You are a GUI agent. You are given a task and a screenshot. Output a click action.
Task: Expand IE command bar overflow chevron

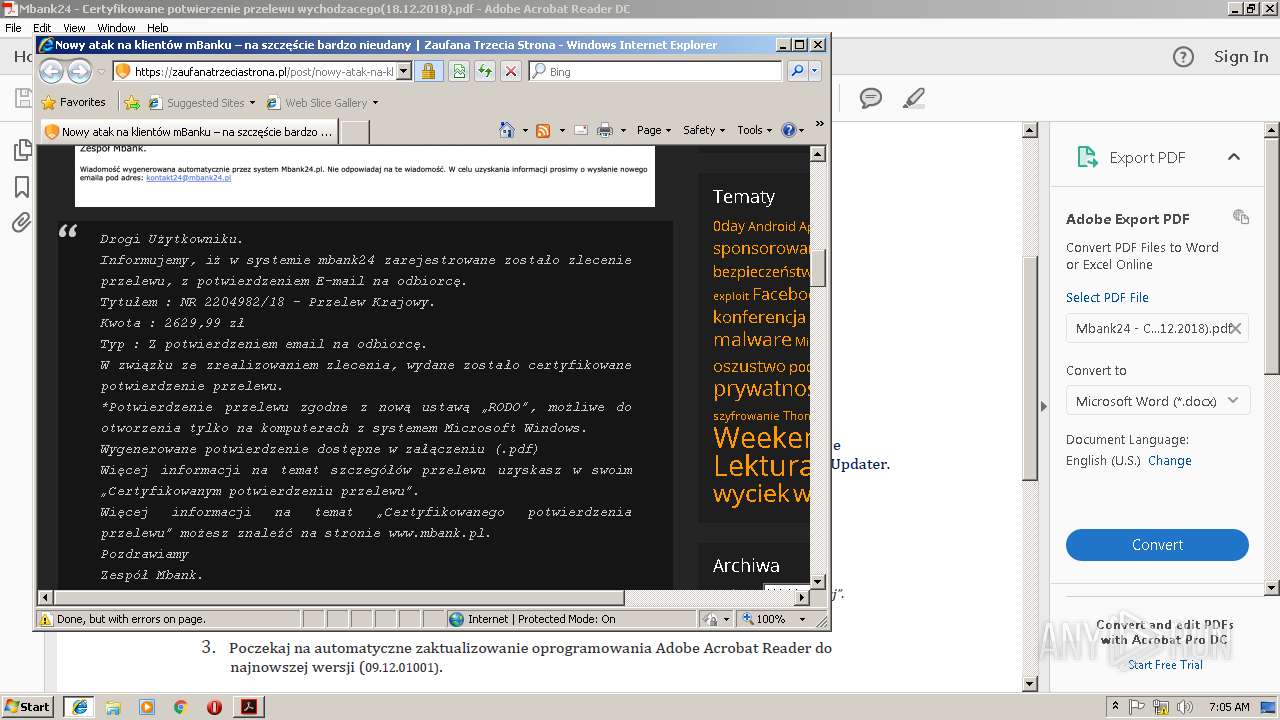coord(820,125)
